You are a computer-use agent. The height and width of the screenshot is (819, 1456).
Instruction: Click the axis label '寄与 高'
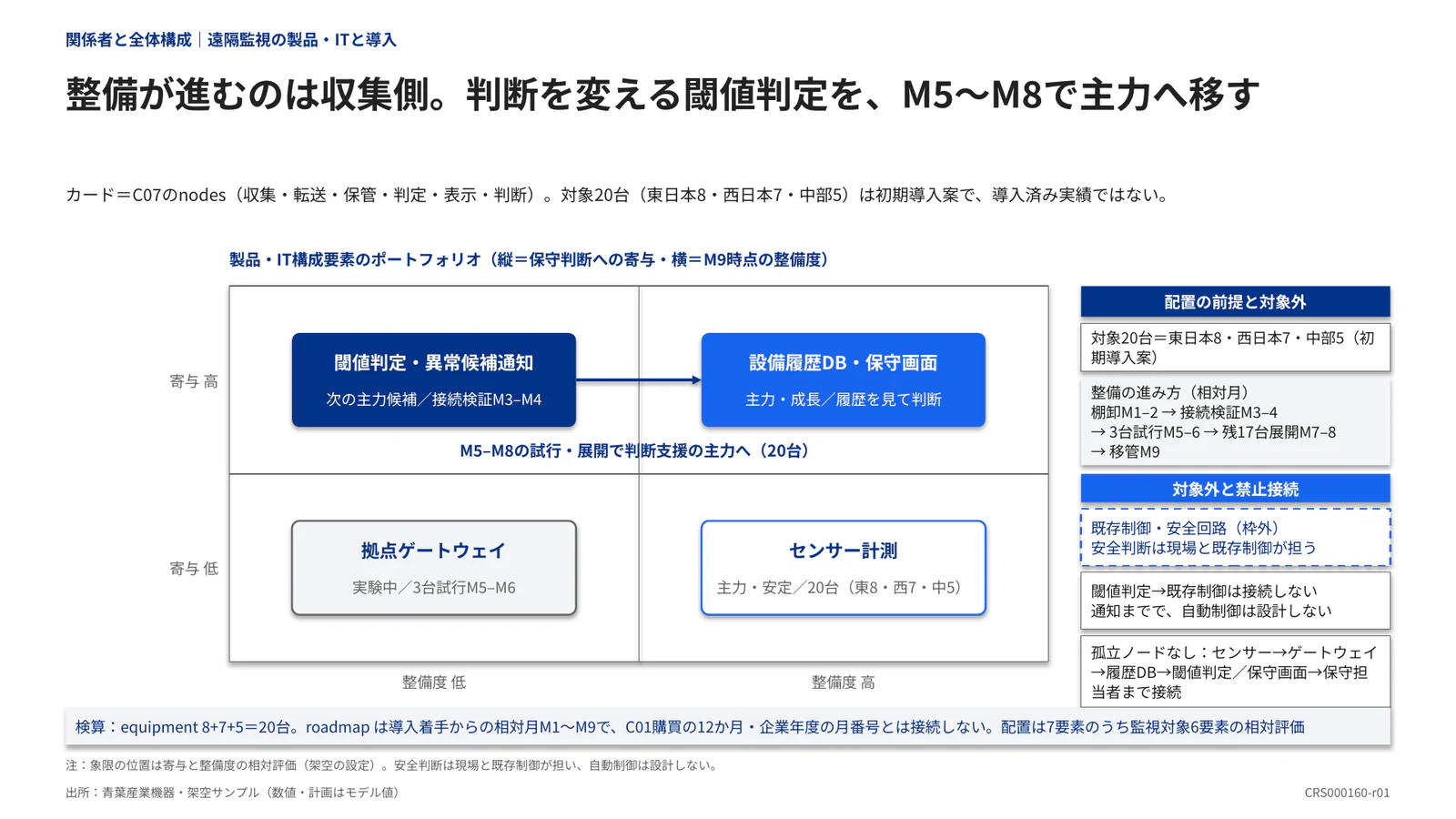click(194, 381)
